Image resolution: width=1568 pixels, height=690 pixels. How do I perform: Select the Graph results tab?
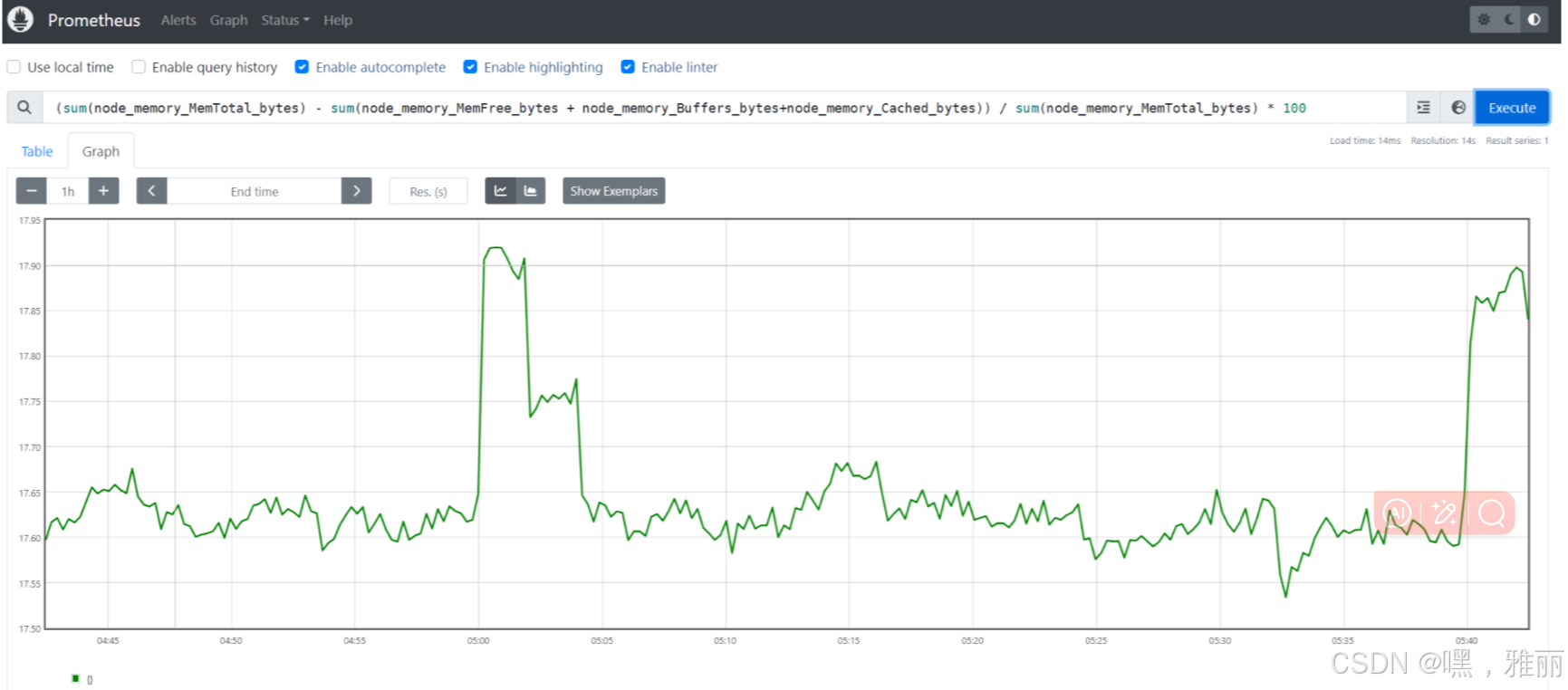coord(101,151)
